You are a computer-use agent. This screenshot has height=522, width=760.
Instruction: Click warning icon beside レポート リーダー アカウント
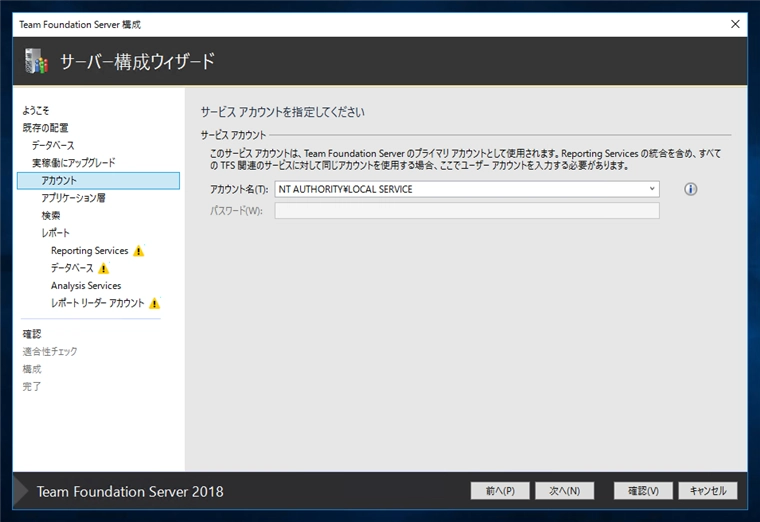(x=154, y=303)
